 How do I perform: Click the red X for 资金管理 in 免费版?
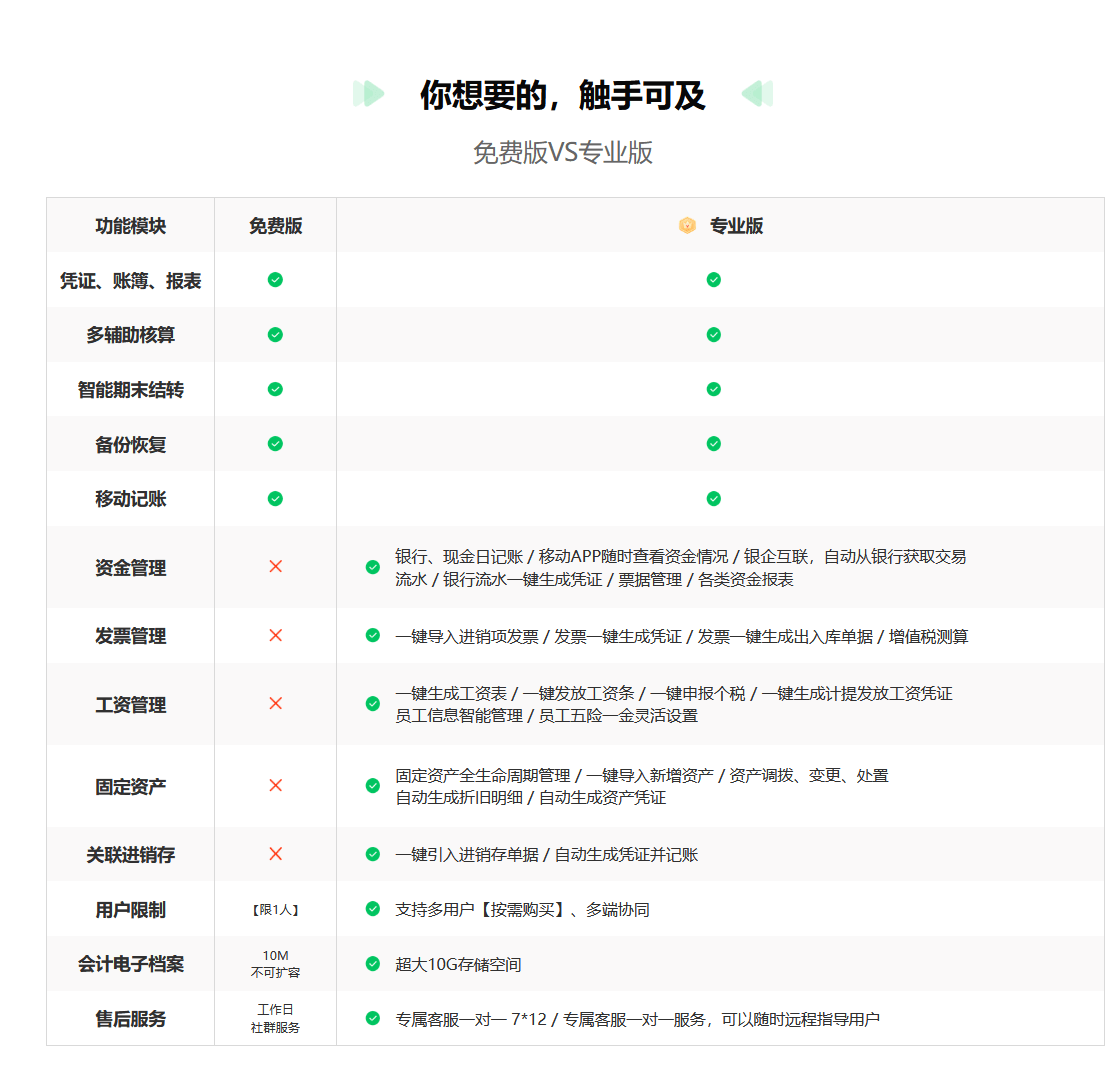point(275,566)
